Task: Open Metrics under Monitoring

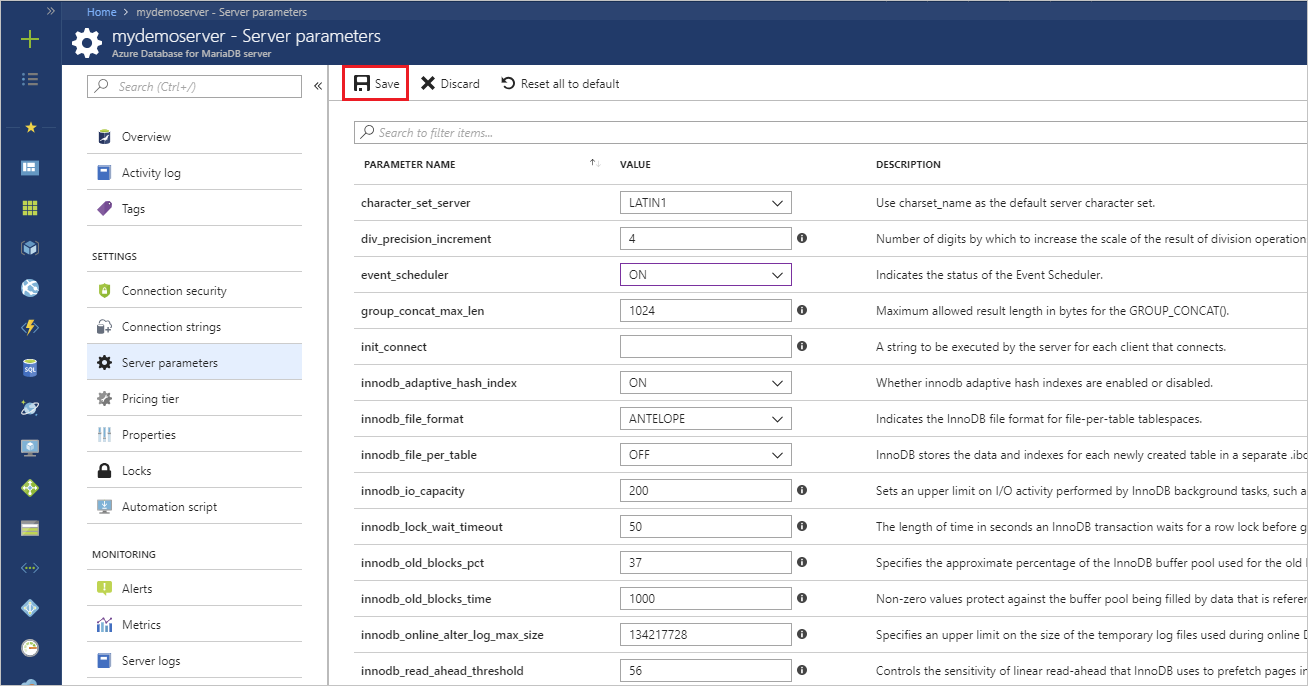Action: [194, 625]
